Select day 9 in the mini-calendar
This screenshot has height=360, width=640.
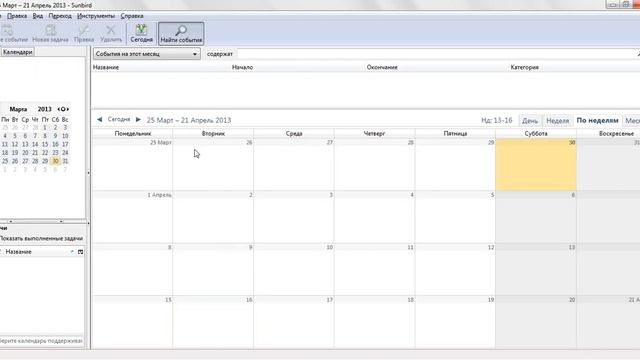[x=55, y=136]
